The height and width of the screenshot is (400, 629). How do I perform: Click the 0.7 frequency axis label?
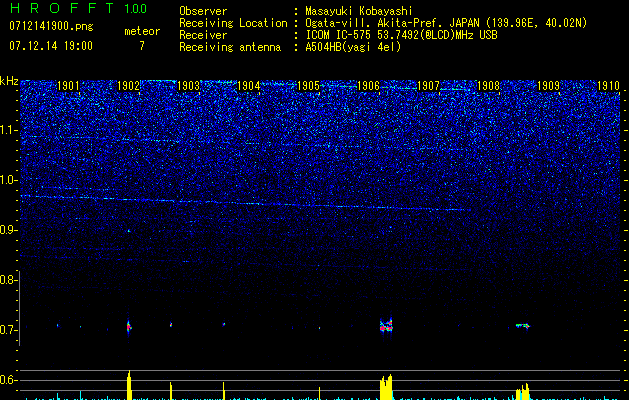coord(8,330)
